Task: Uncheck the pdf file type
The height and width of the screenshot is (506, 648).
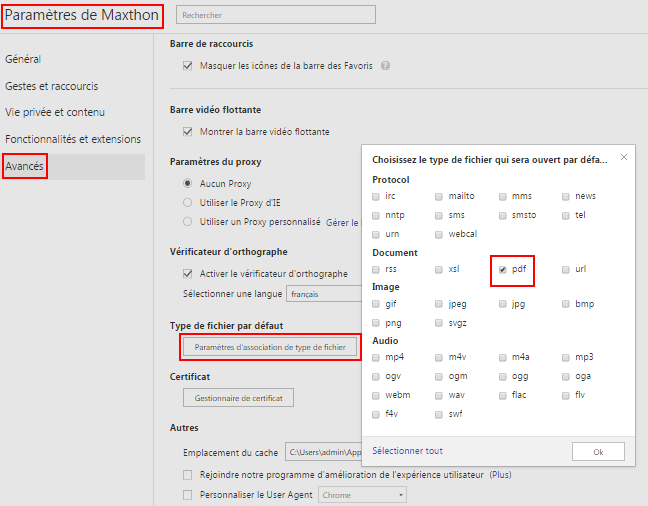Action: pos(503,270)
